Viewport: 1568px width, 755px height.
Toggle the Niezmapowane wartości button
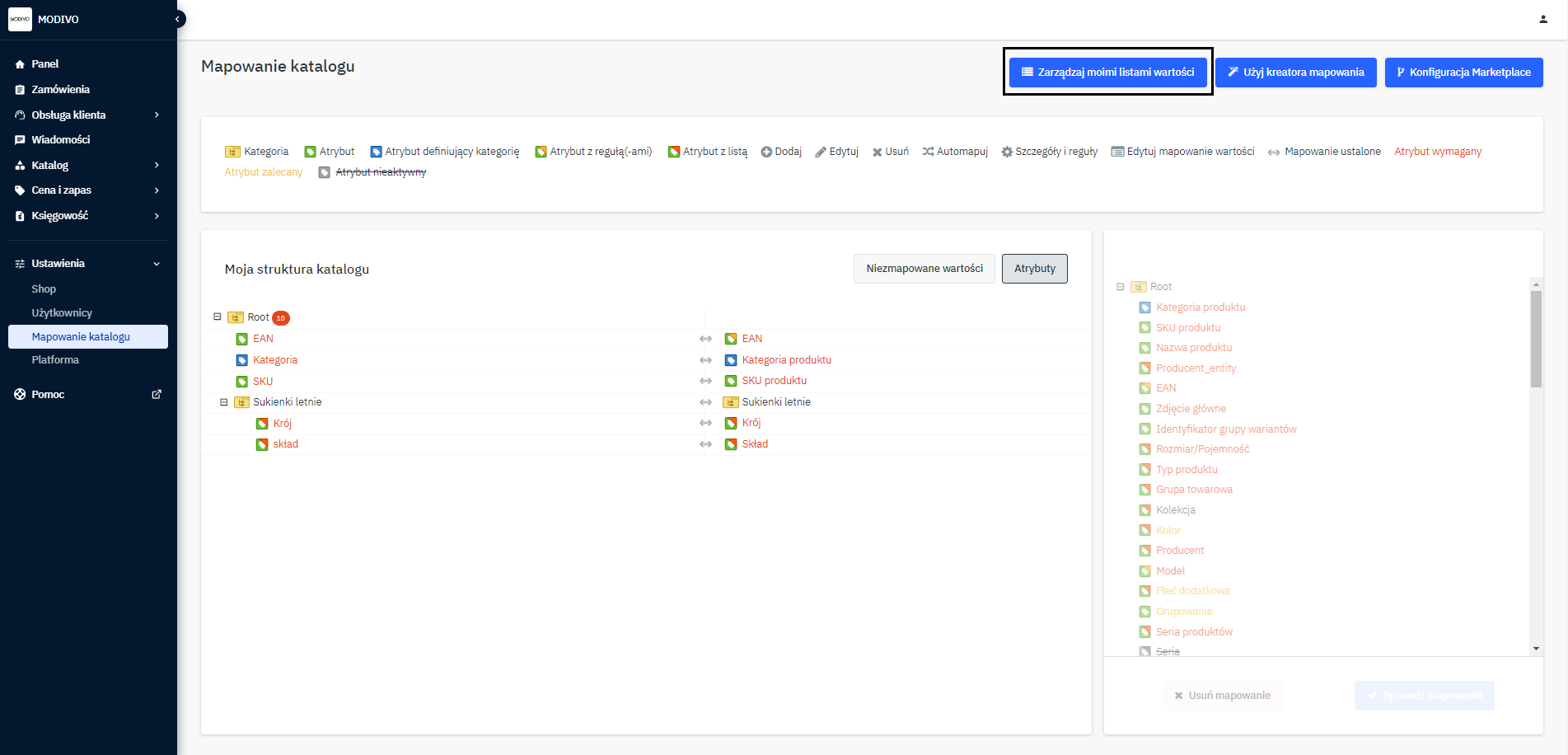[x=924, y=269]
